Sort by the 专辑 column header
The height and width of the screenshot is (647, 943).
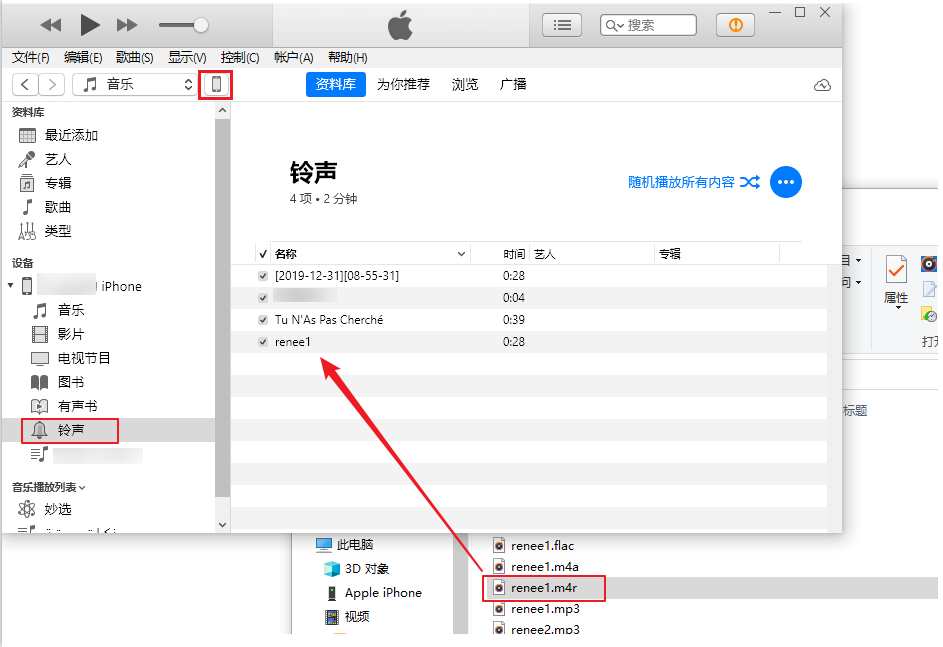[x=717, y=254]
